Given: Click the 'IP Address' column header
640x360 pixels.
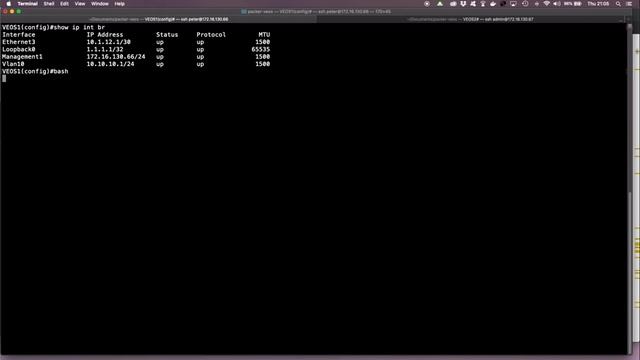Looking at the screenshot, I should 105,35.
